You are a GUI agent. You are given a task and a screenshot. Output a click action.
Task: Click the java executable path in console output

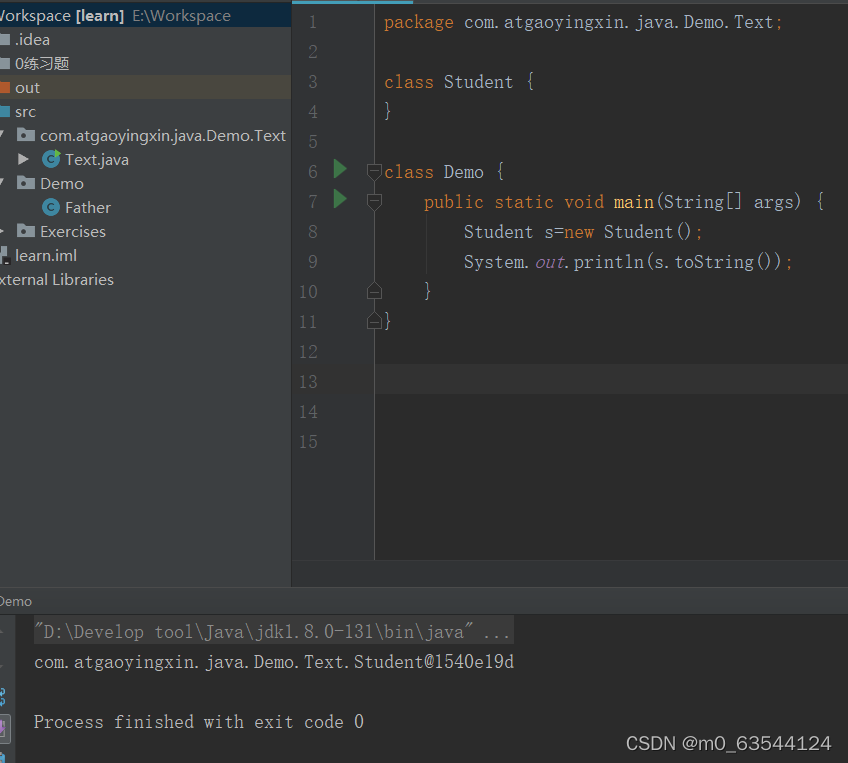(270, 631)
